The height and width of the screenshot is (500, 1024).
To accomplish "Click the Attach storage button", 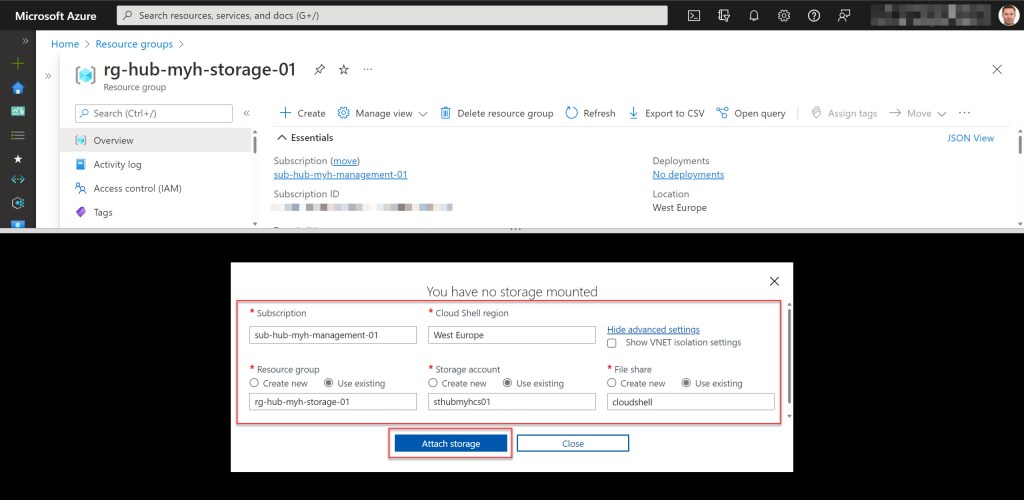I will tap(450, 443).
